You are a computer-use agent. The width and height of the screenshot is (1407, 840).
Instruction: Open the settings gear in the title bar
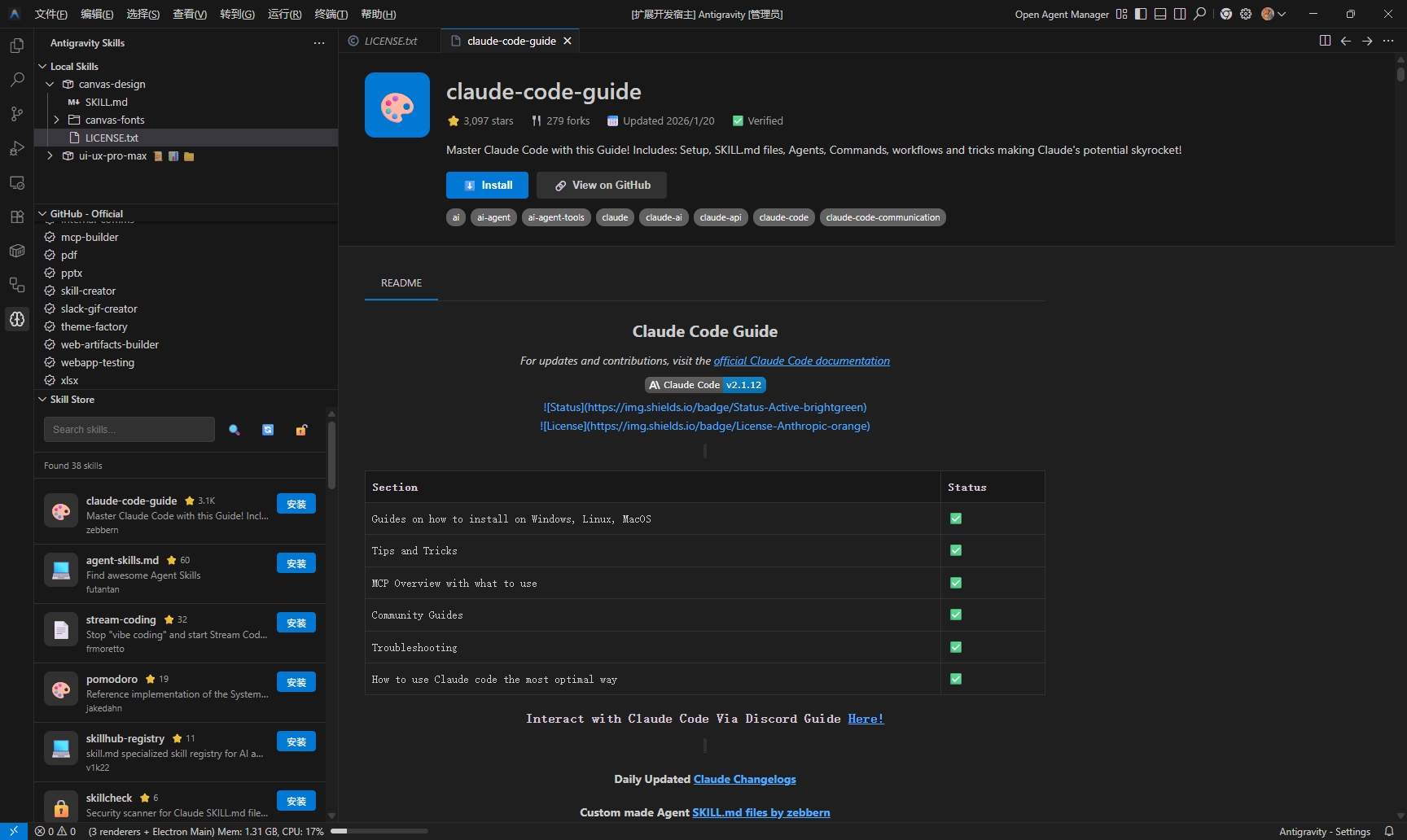pyautogui.click(x=1246, y=14)
